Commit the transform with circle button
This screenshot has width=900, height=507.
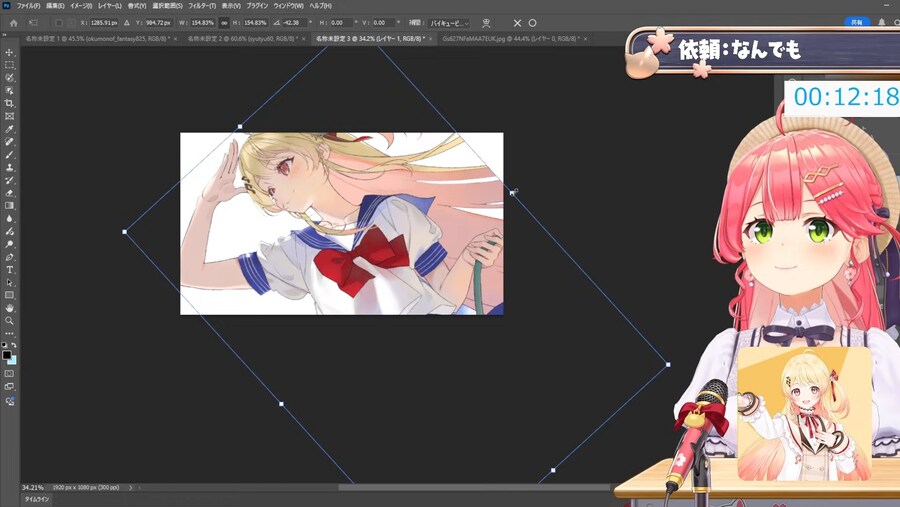tap(532, 23)
